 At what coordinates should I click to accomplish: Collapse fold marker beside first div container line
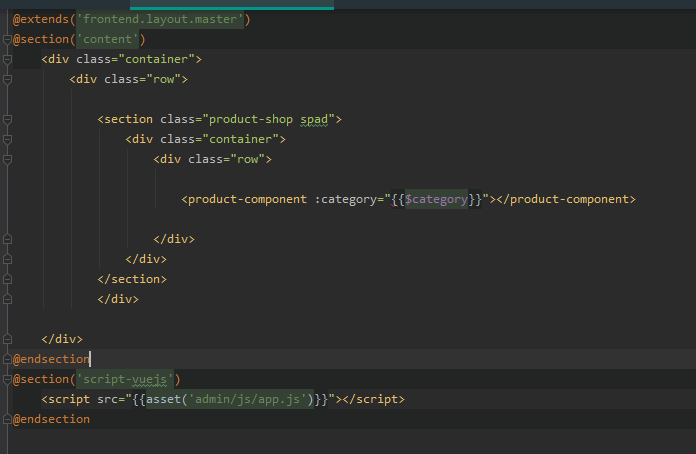(7, 59)
